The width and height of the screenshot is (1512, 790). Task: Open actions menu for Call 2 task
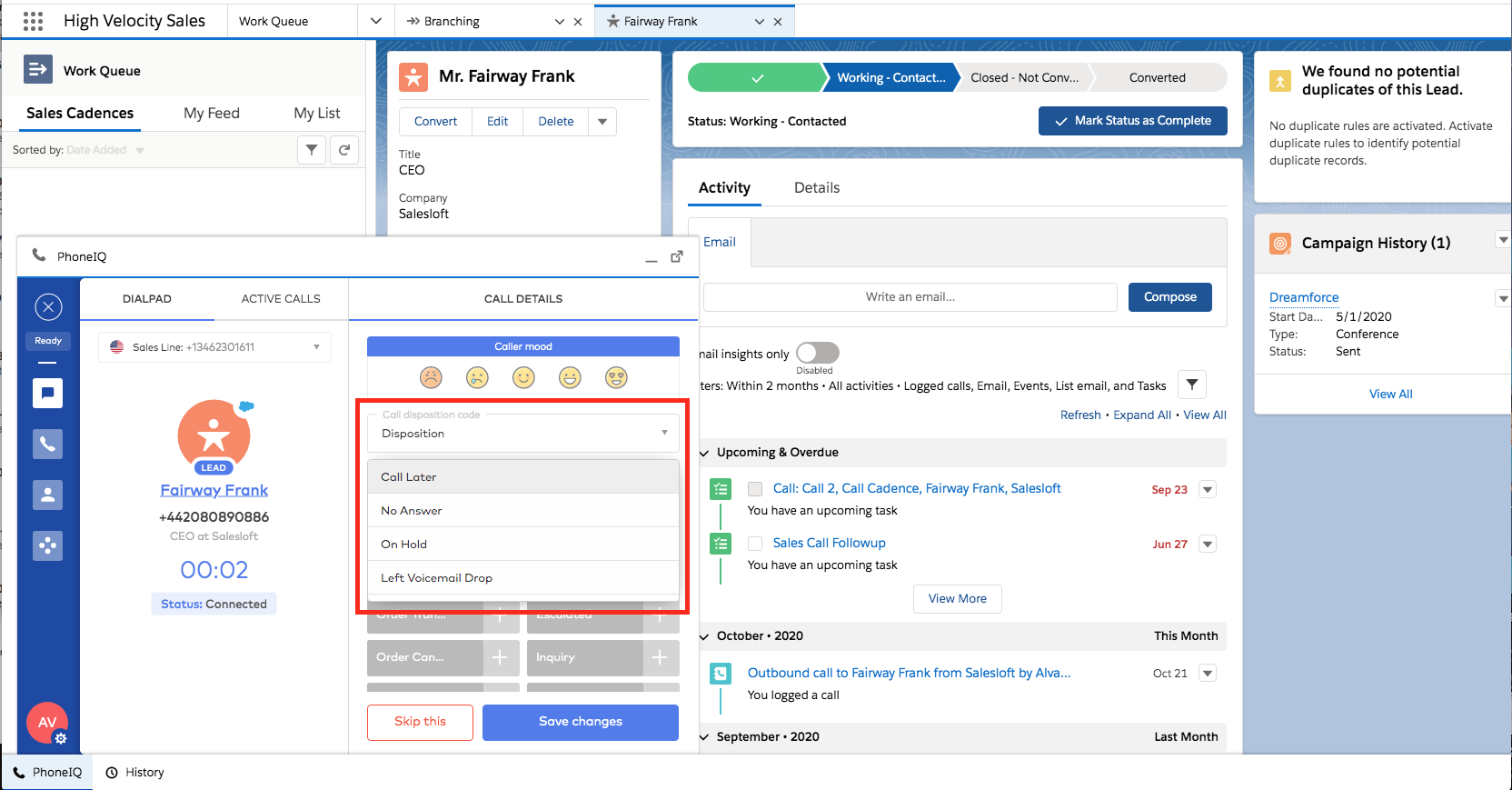[x=1208, y=490]
